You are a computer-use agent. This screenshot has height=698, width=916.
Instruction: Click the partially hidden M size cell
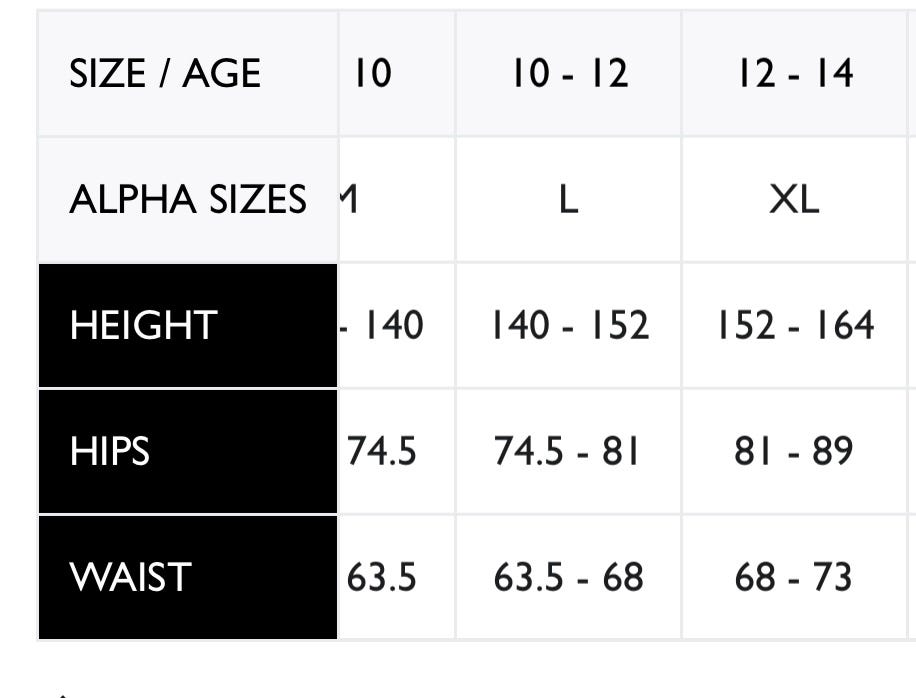tap(349, 200)
